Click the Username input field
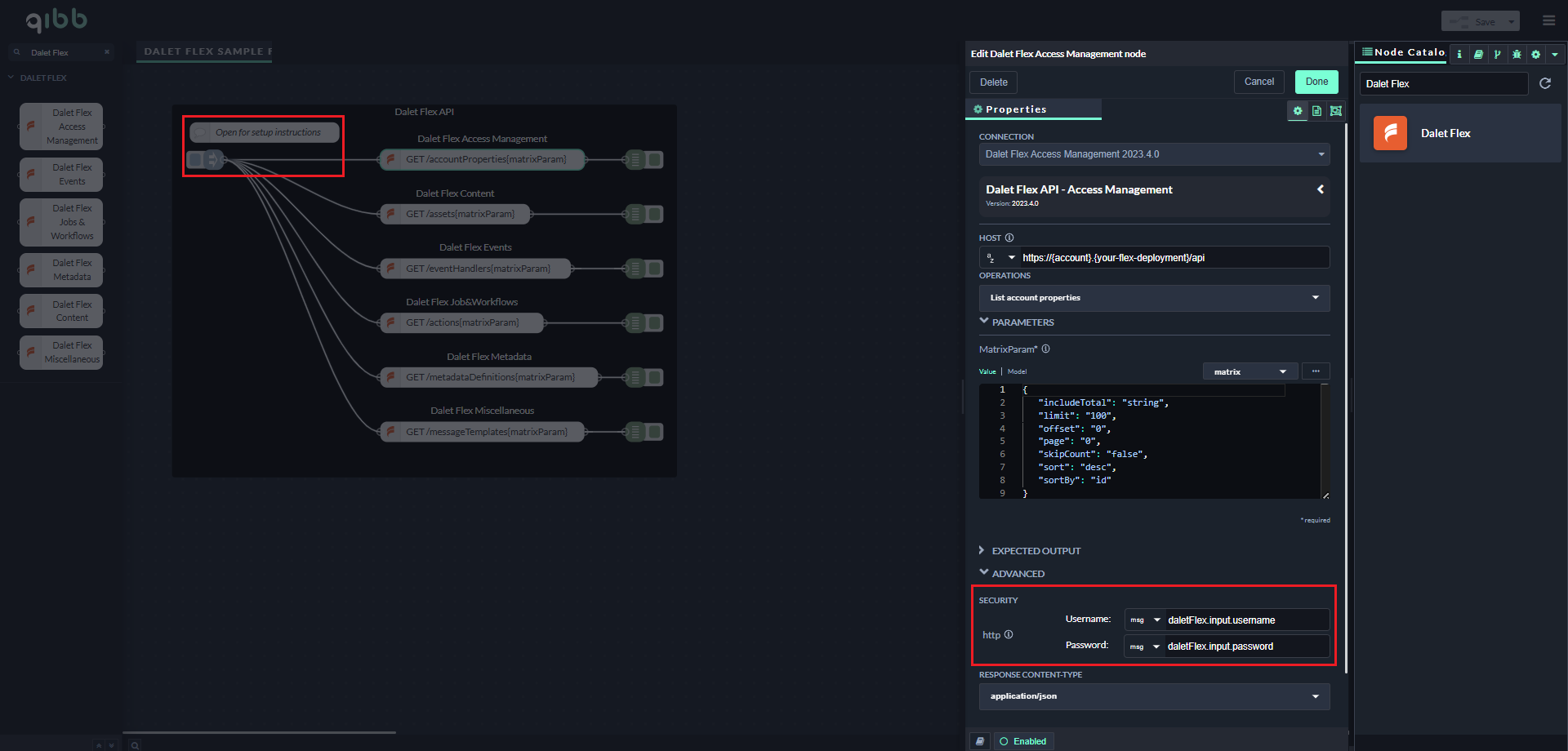Screen dimensions: 1568x751 point(1245,620)
